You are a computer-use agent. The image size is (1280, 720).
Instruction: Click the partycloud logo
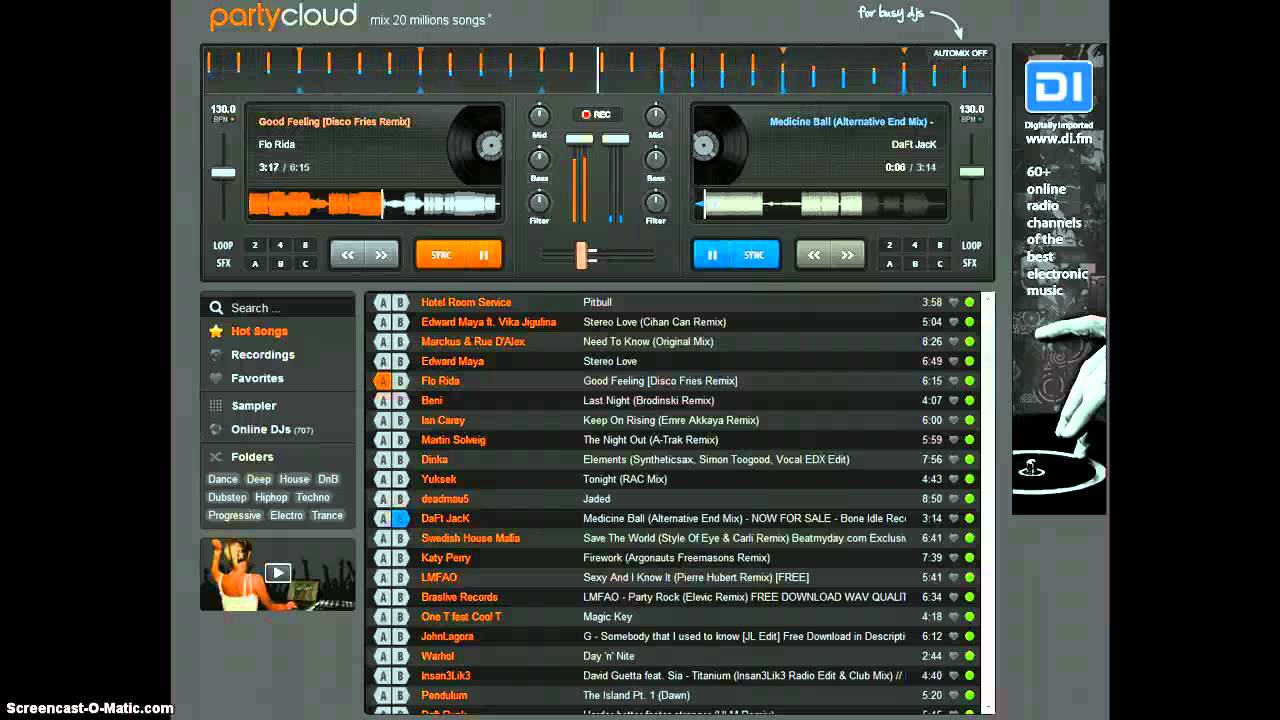[x=283, y=17]
